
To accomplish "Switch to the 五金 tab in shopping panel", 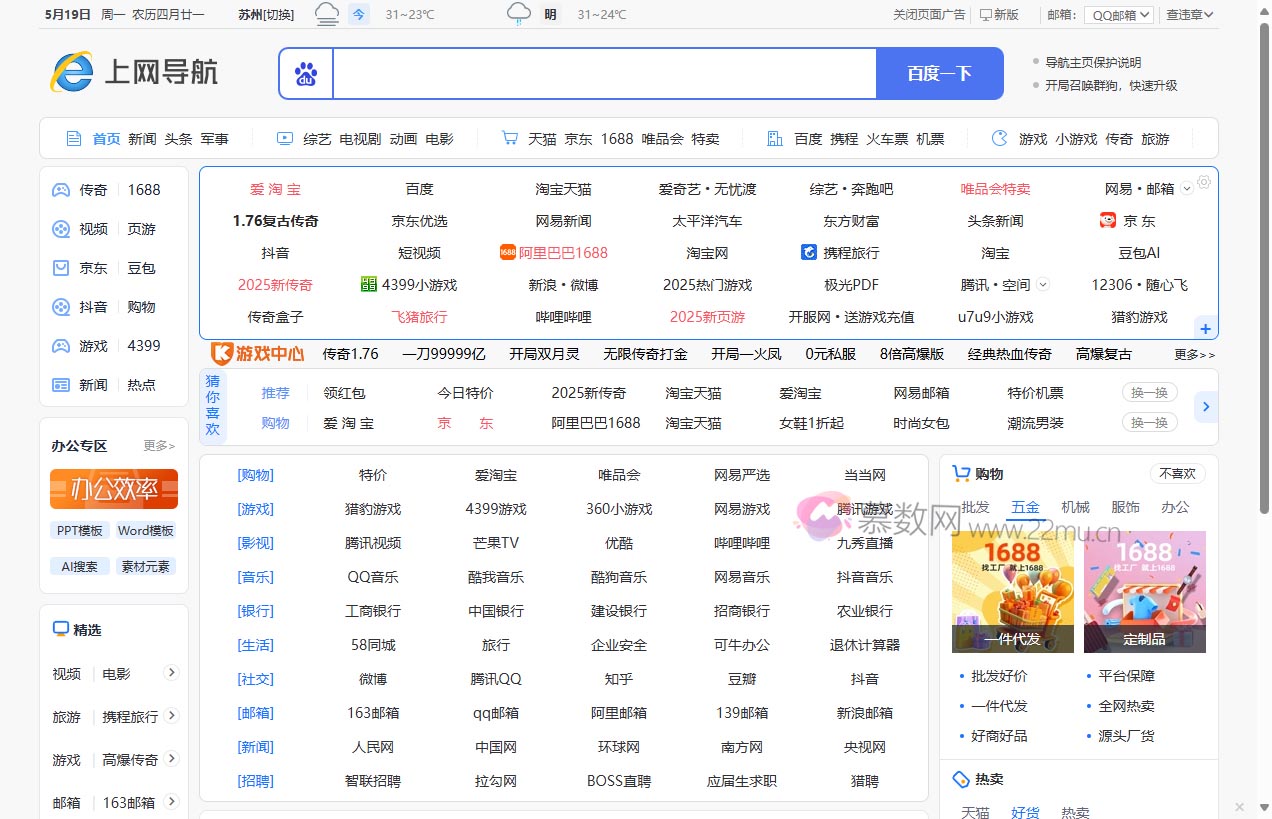I will (x=1025, y=507).
